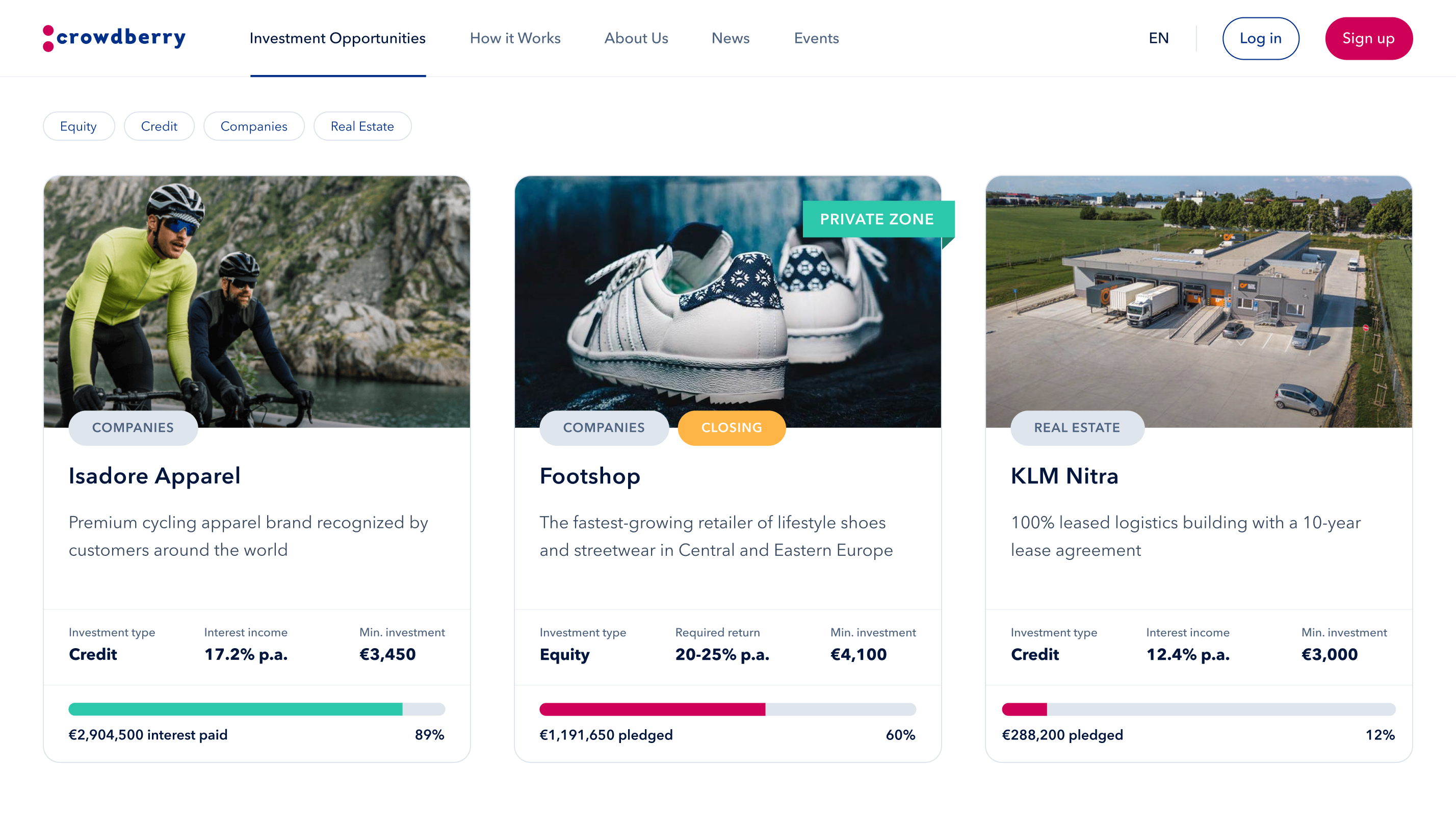The image size is (1456, 820).
Task: Open the KLM Nitra warehouse image
Action: coord(1199,301)
